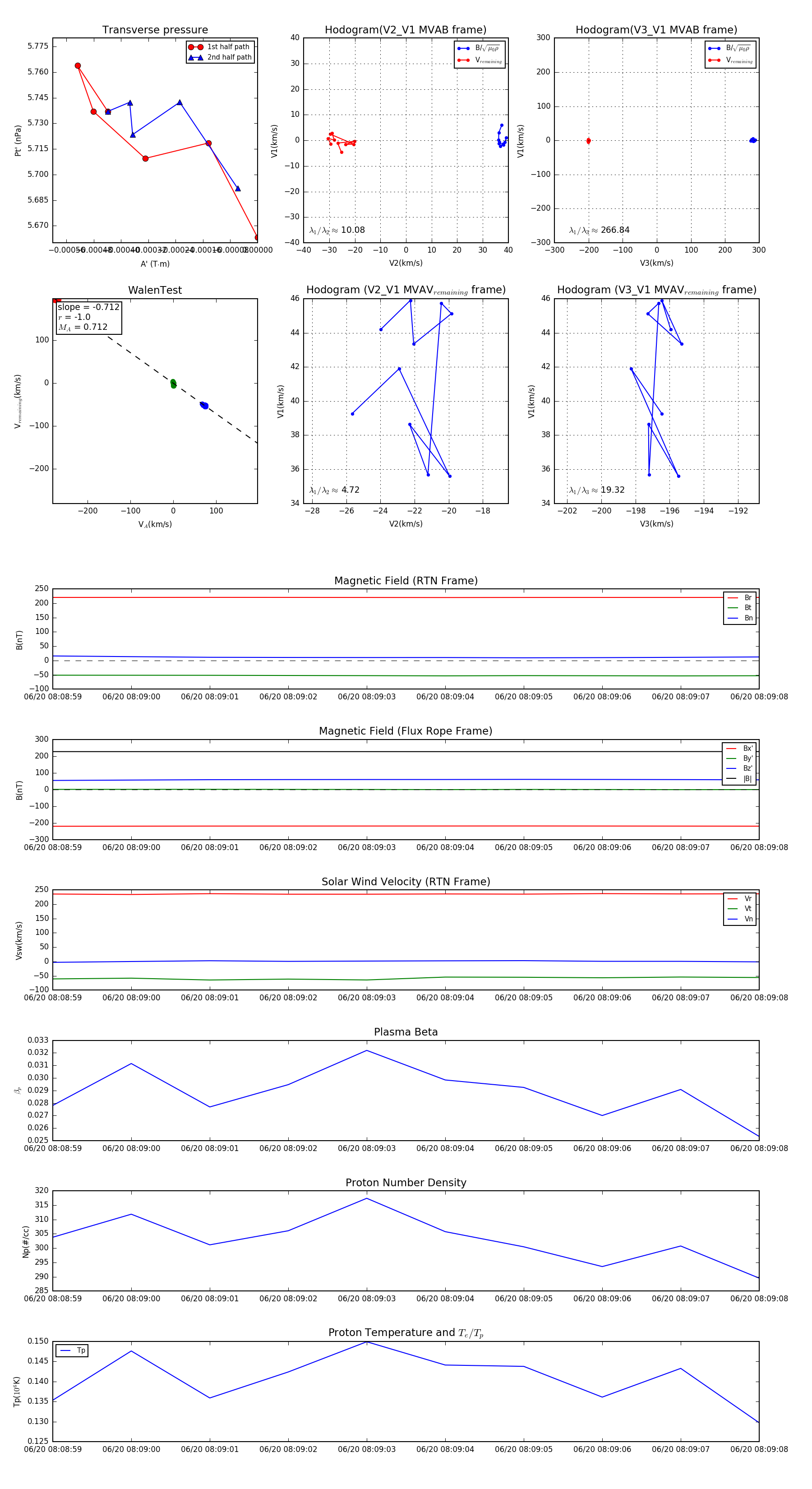This screenshot has height=1489, width=812.
Task: Click the eigenvalue ratio 266.84 annotation
Action: click(600, 230)
